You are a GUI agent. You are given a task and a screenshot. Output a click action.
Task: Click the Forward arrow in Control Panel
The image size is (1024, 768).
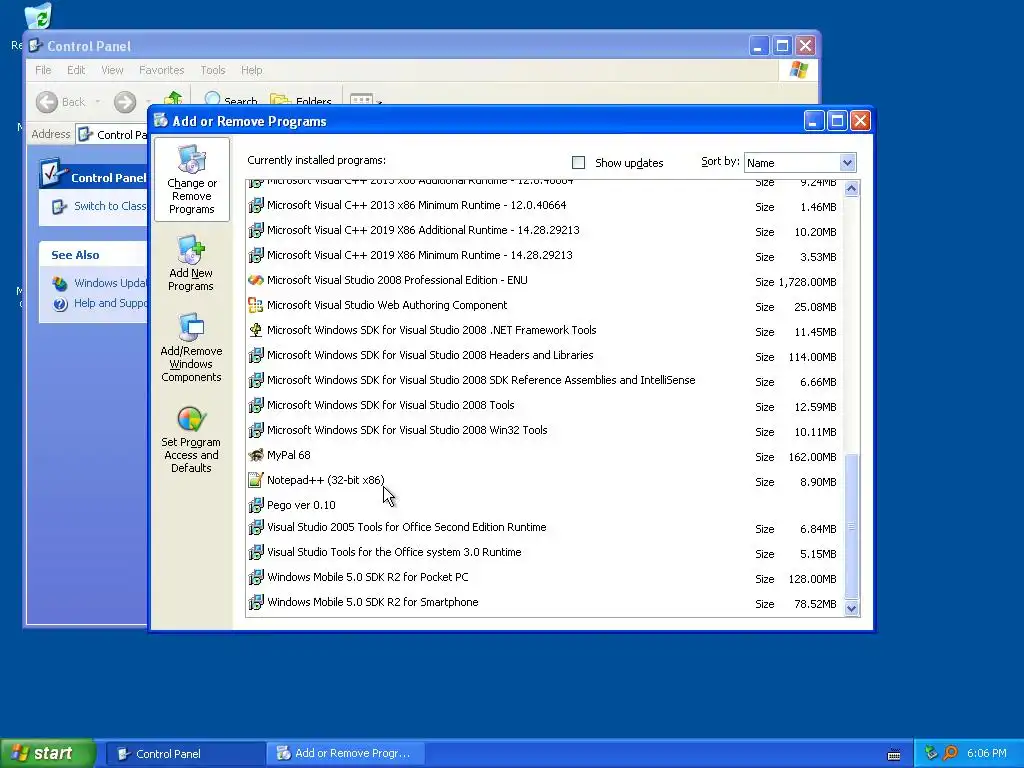[125, 102]
